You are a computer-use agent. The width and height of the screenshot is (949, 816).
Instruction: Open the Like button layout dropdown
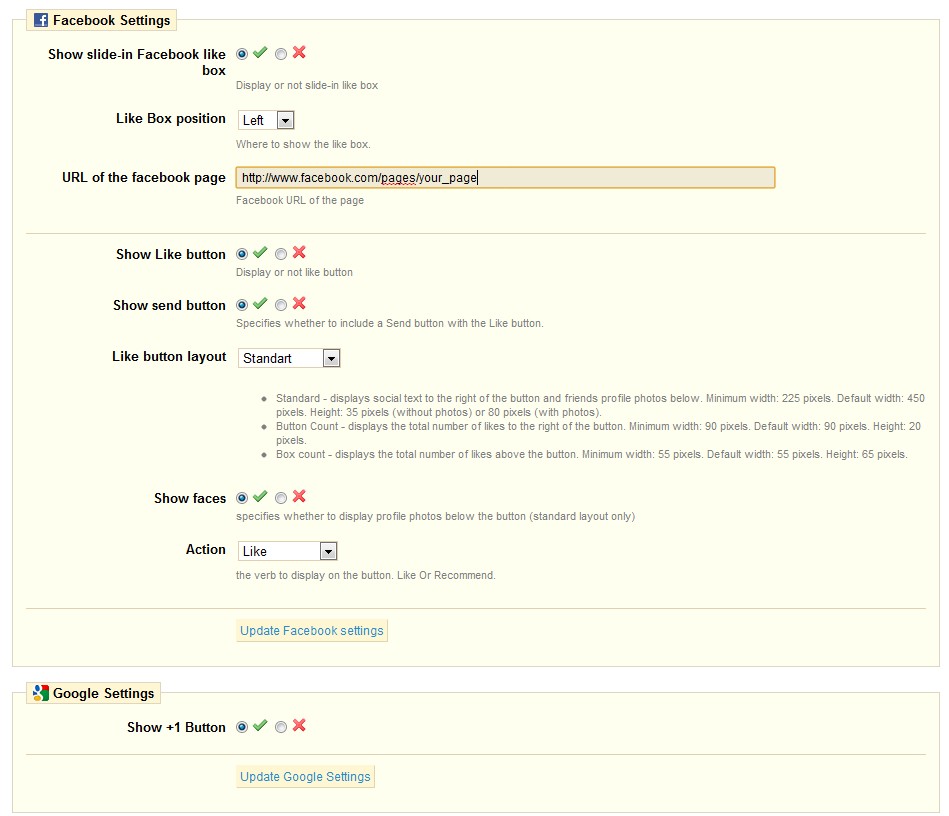289,358
